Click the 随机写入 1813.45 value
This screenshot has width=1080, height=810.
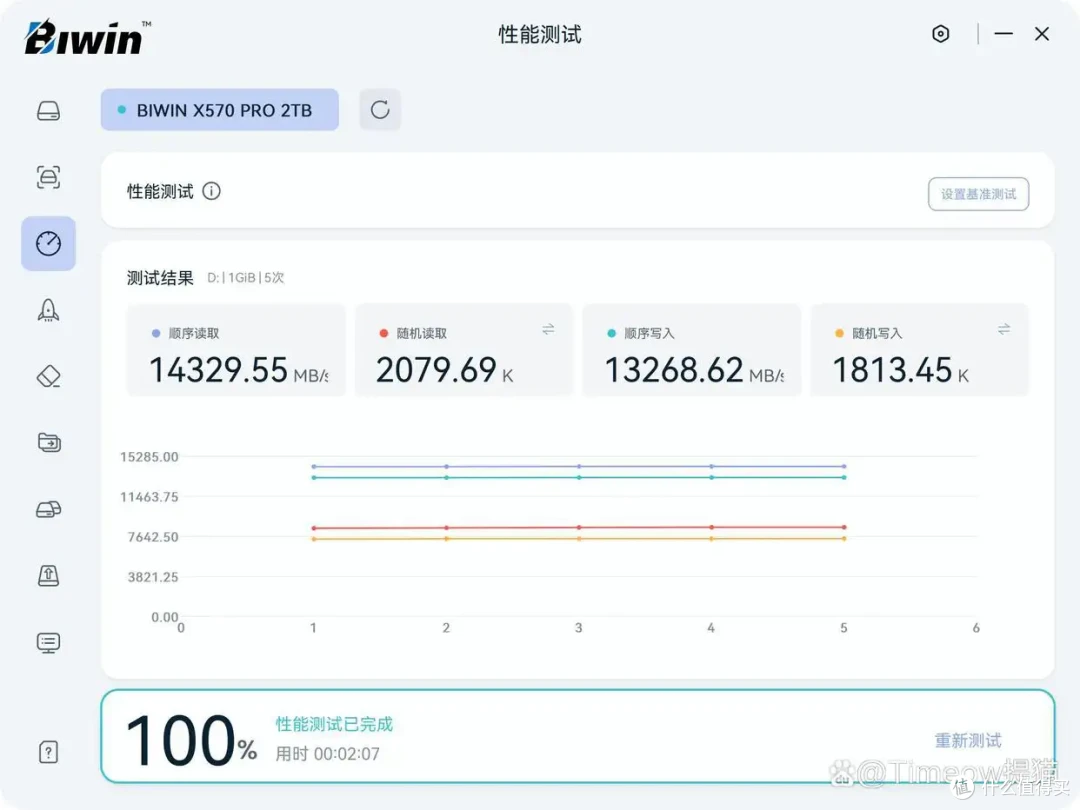[892, 370]
